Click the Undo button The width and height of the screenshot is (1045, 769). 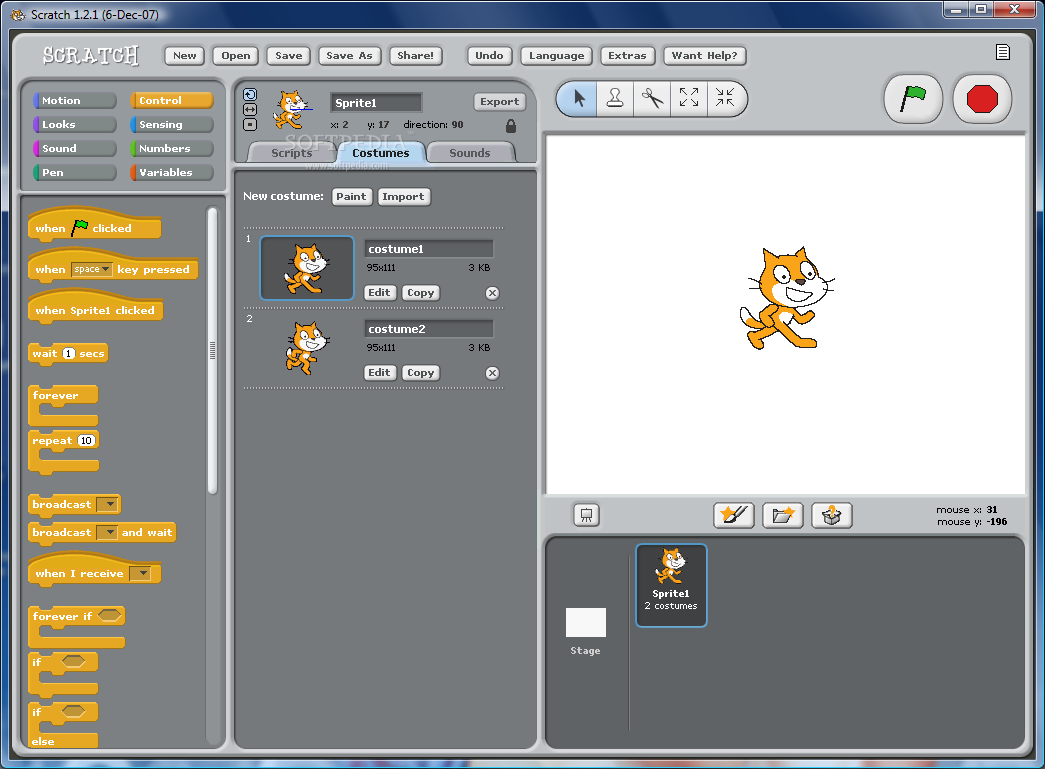tap(489, 56)
